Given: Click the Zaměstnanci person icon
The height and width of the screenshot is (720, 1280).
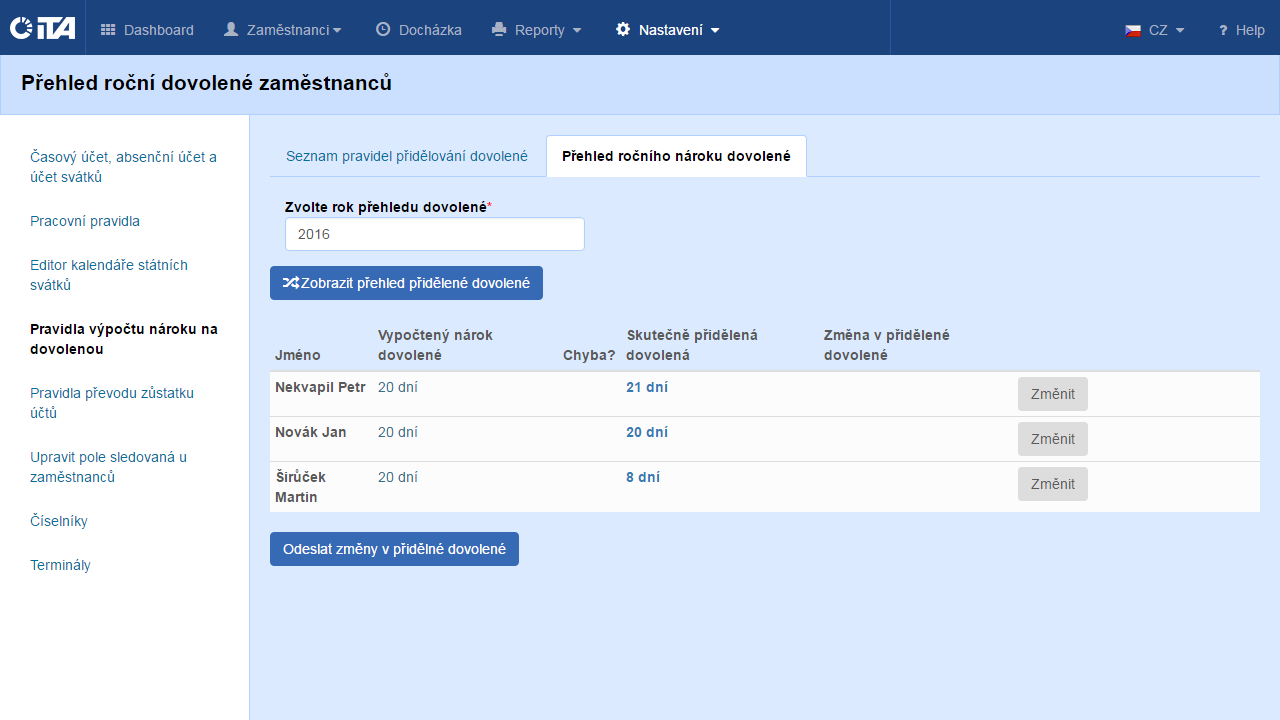Looking at the screenshot, I should [x=231, y=30].
